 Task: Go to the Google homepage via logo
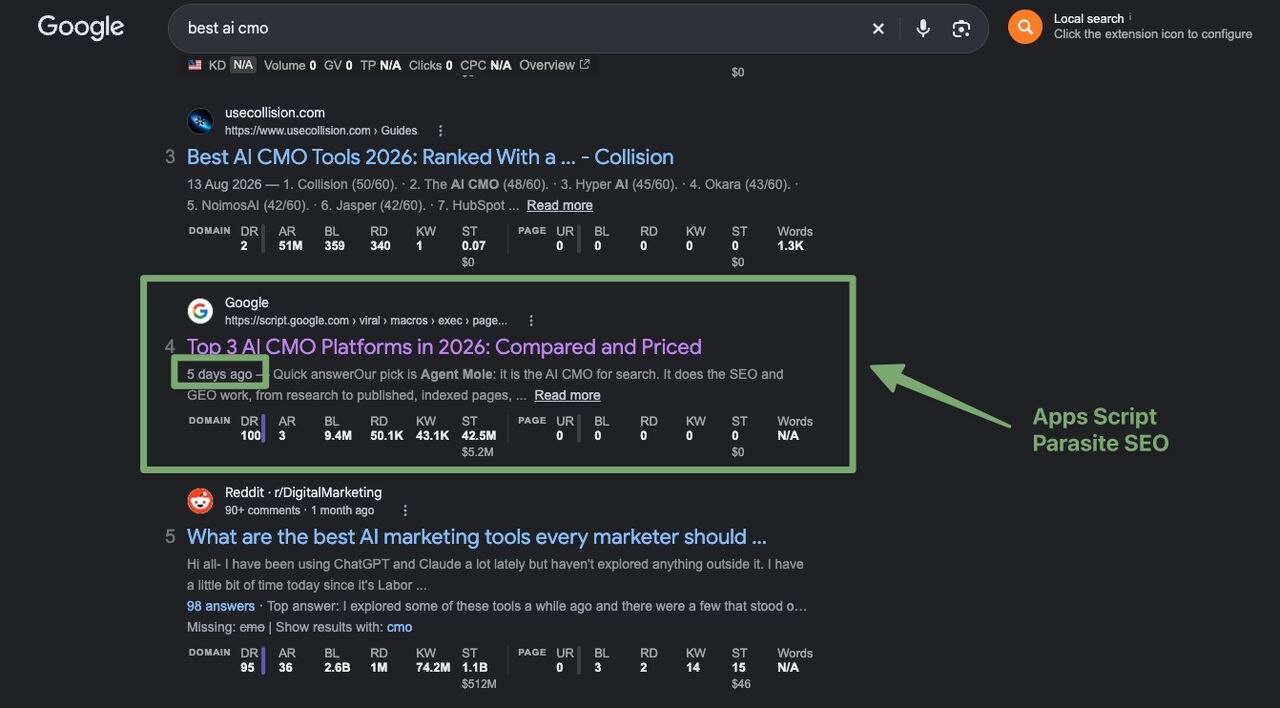point(81,27)
